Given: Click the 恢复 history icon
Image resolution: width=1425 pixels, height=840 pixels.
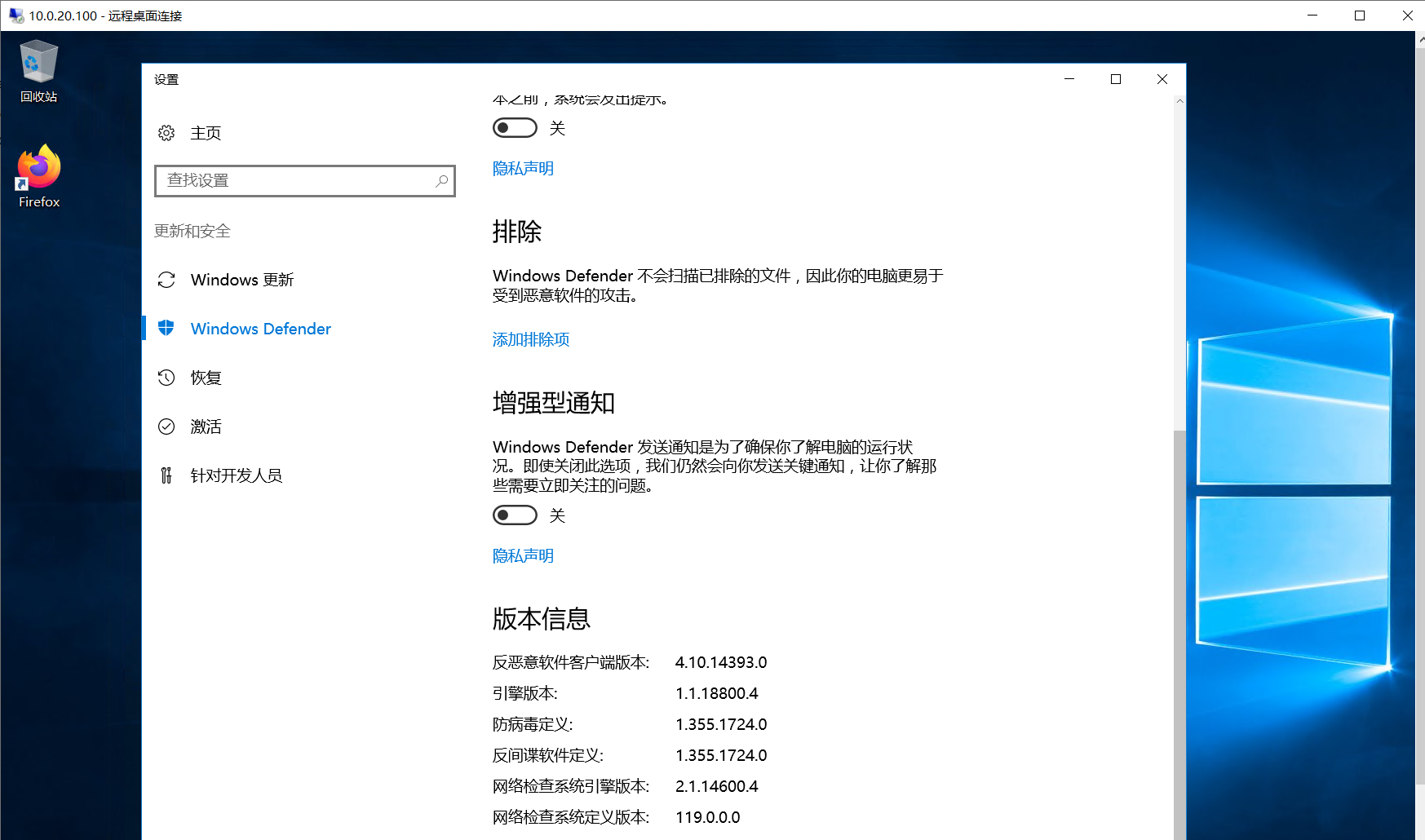Looking at the screenshot, I should [x=166, y=378].
